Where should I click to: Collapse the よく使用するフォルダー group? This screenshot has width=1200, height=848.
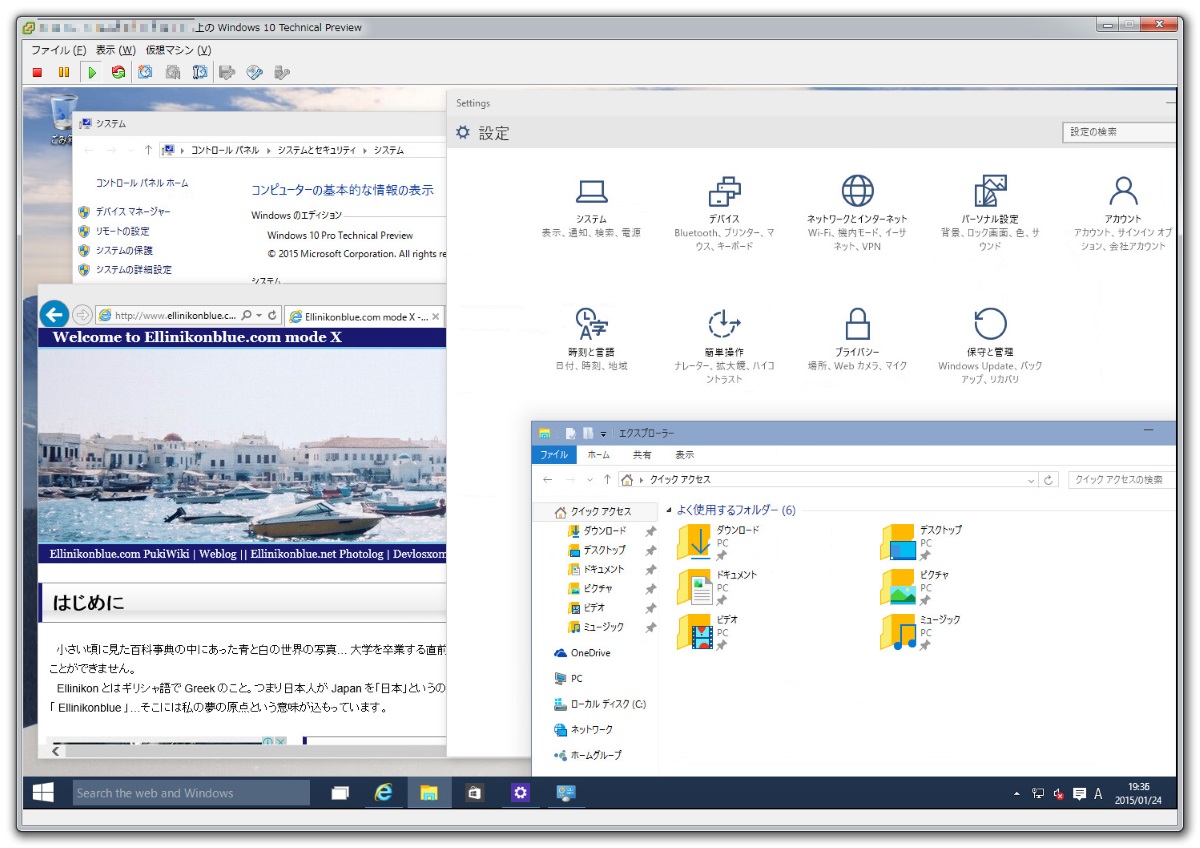[668, 510]
